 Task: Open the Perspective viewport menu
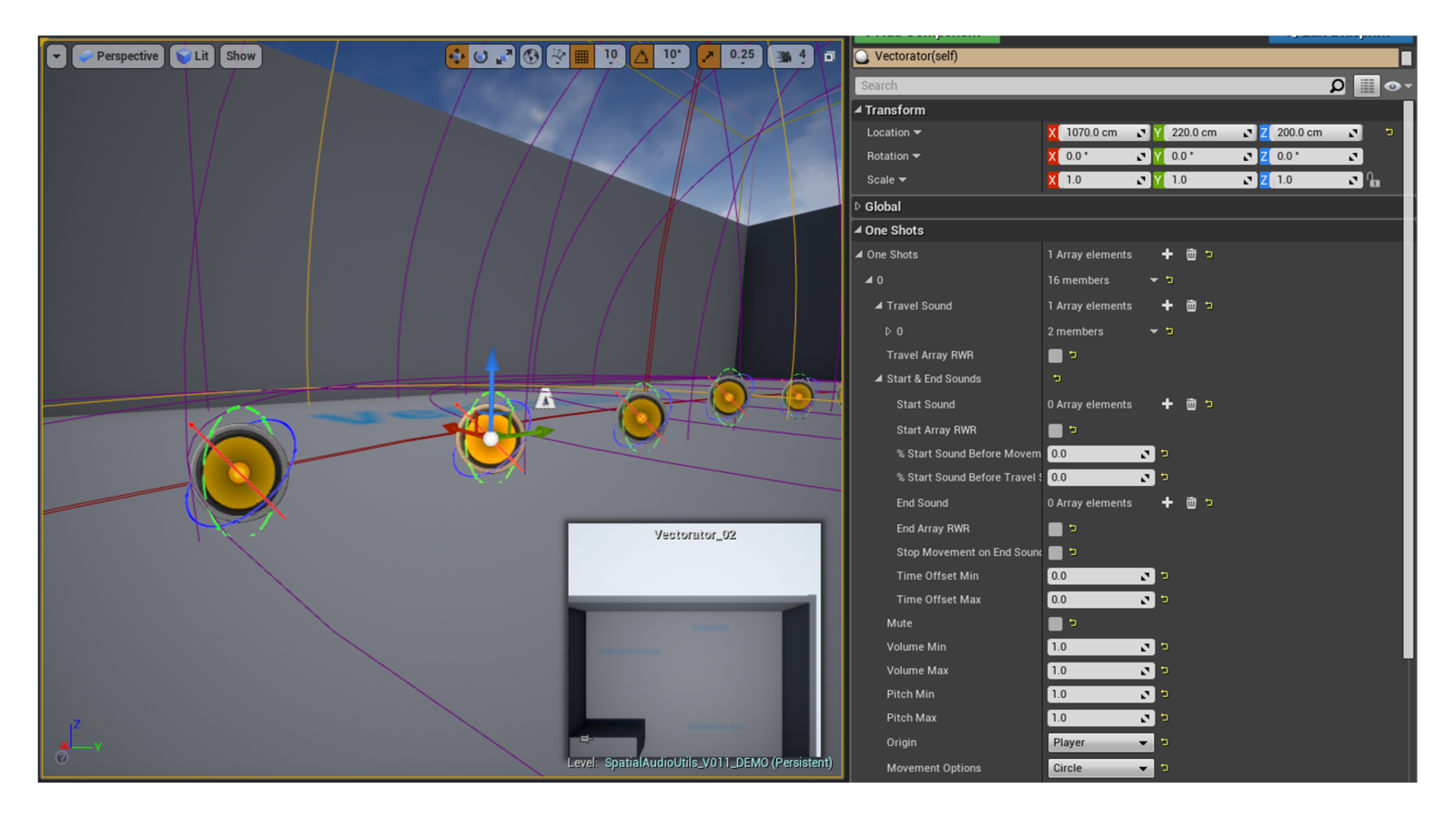pos(117,56)
